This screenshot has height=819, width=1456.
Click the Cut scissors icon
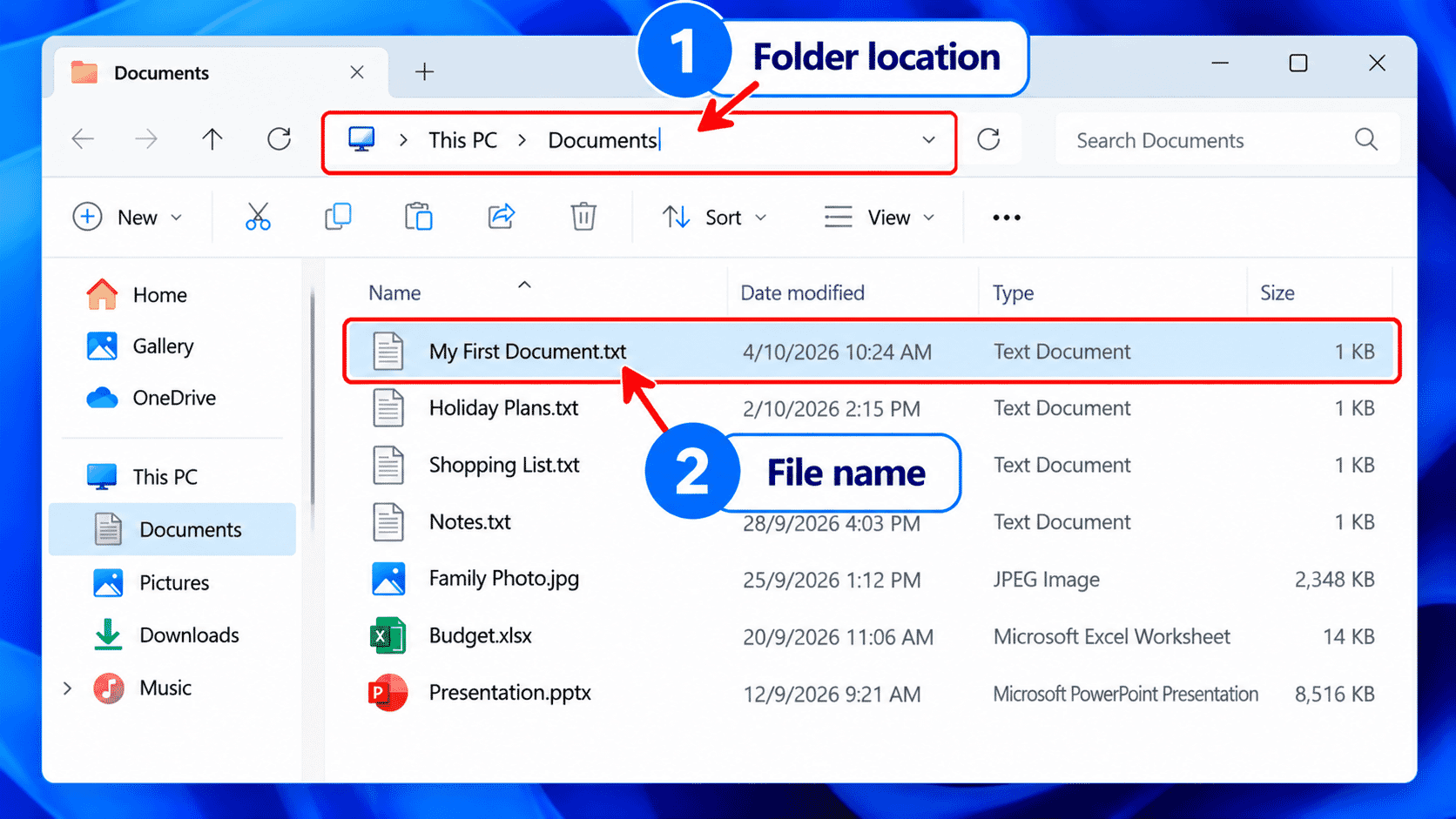[258, 217]
